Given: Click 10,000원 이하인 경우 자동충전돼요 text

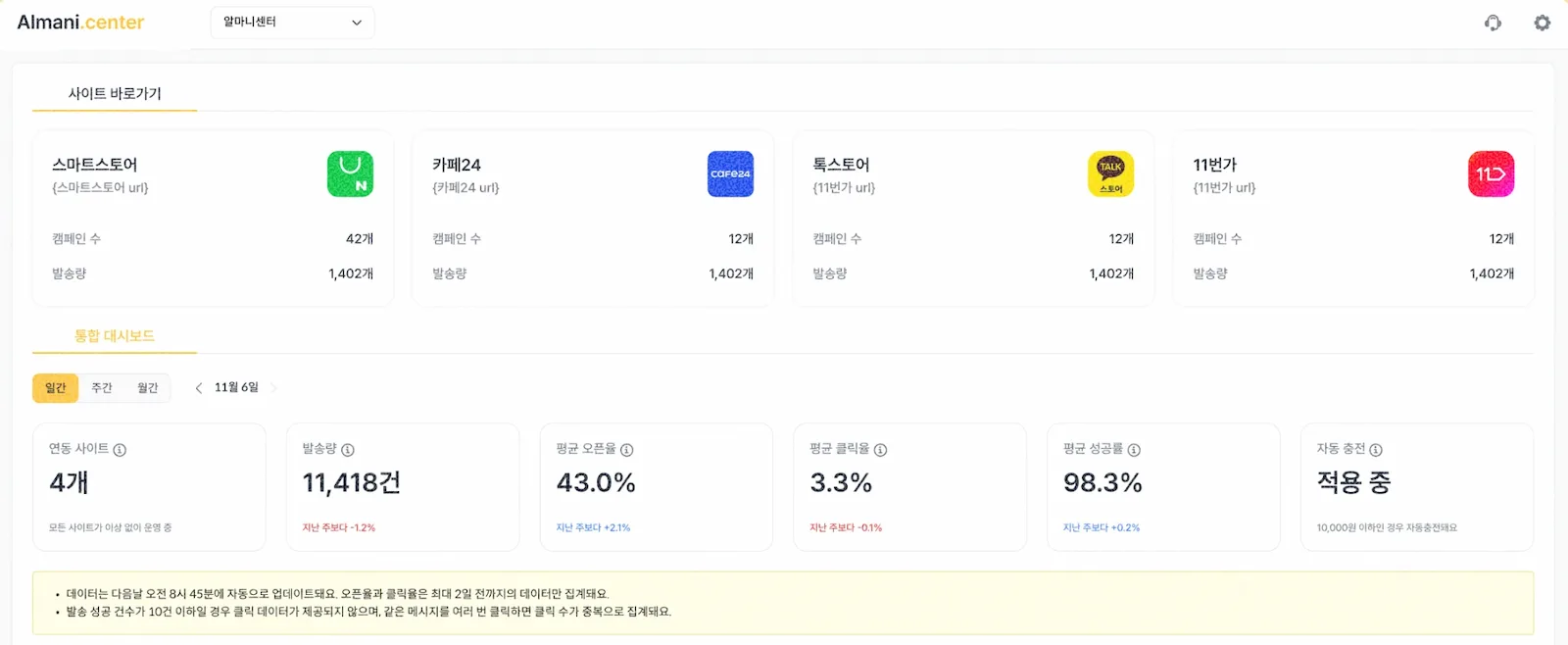Looking at the screenshot, I should 1387,527.
